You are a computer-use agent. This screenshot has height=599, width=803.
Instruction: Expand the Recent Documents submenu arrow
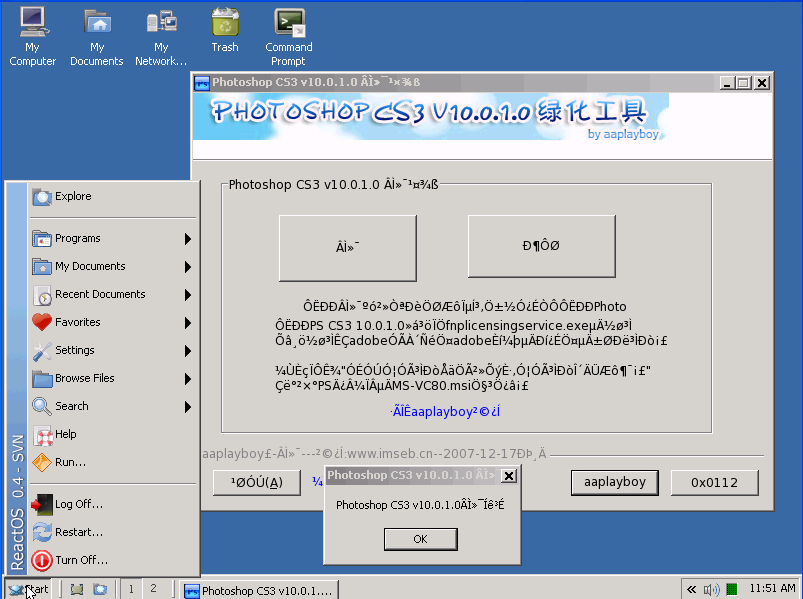point(188,295)
